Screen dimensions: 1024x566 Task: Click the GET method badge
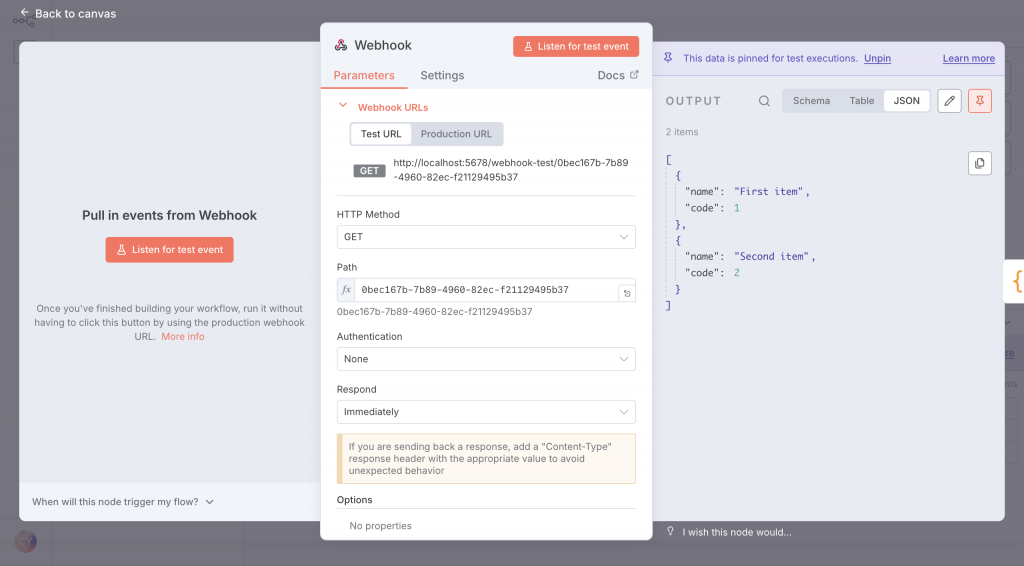point(369,170)
